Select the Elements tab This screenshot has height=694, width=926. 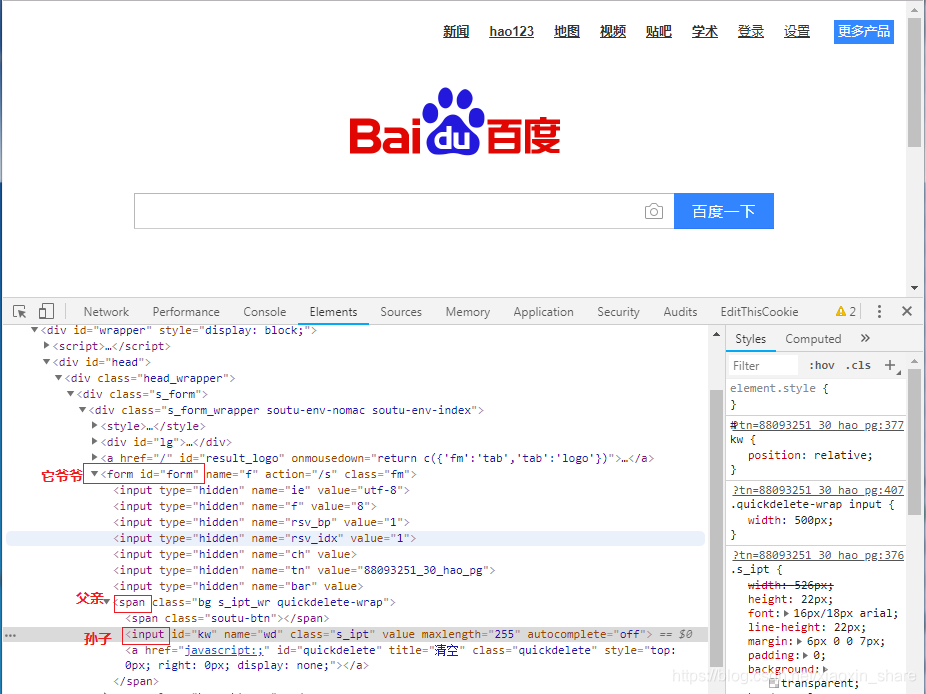333,312
